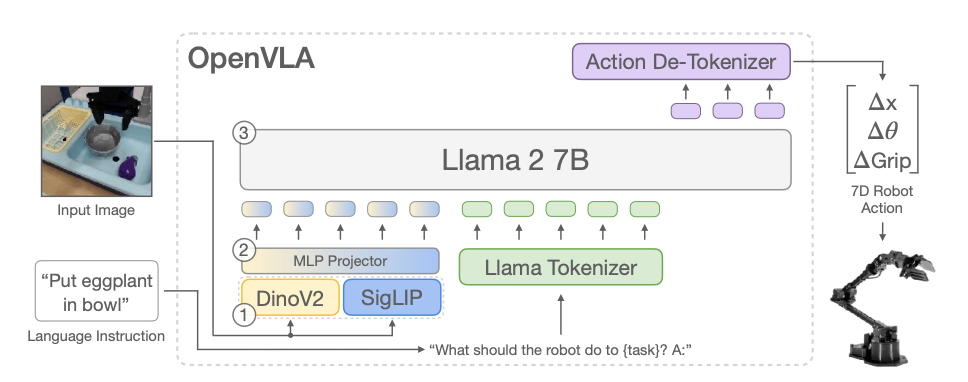Select the DinoV2 encoder box
The image size is (968, 382).
pos(290,297)
